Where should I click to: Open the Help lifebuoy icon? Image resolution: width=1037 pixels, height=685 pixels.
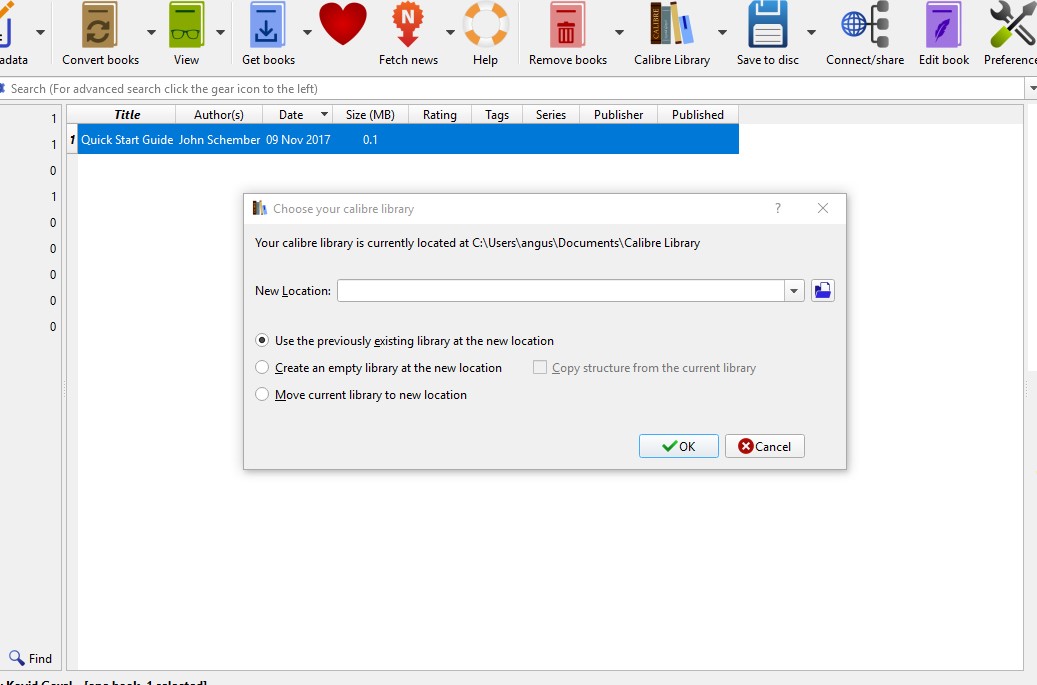485,25
